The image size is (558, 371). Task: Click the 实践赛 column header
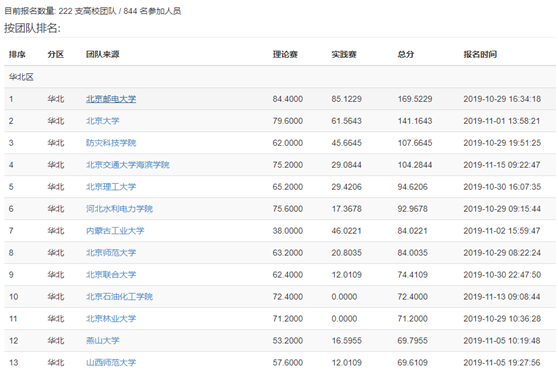(344, 54)
